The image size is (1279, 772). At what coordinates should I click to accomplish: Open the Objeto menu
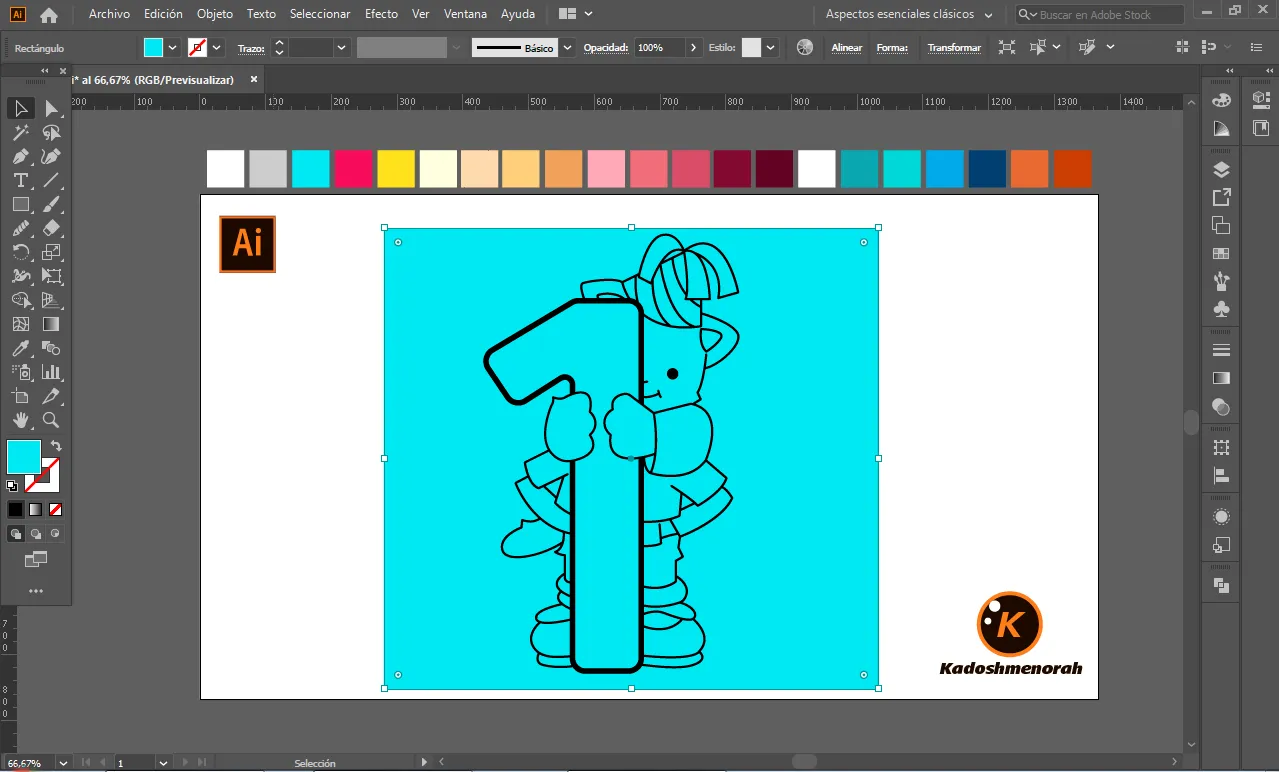tap(215, 14)
